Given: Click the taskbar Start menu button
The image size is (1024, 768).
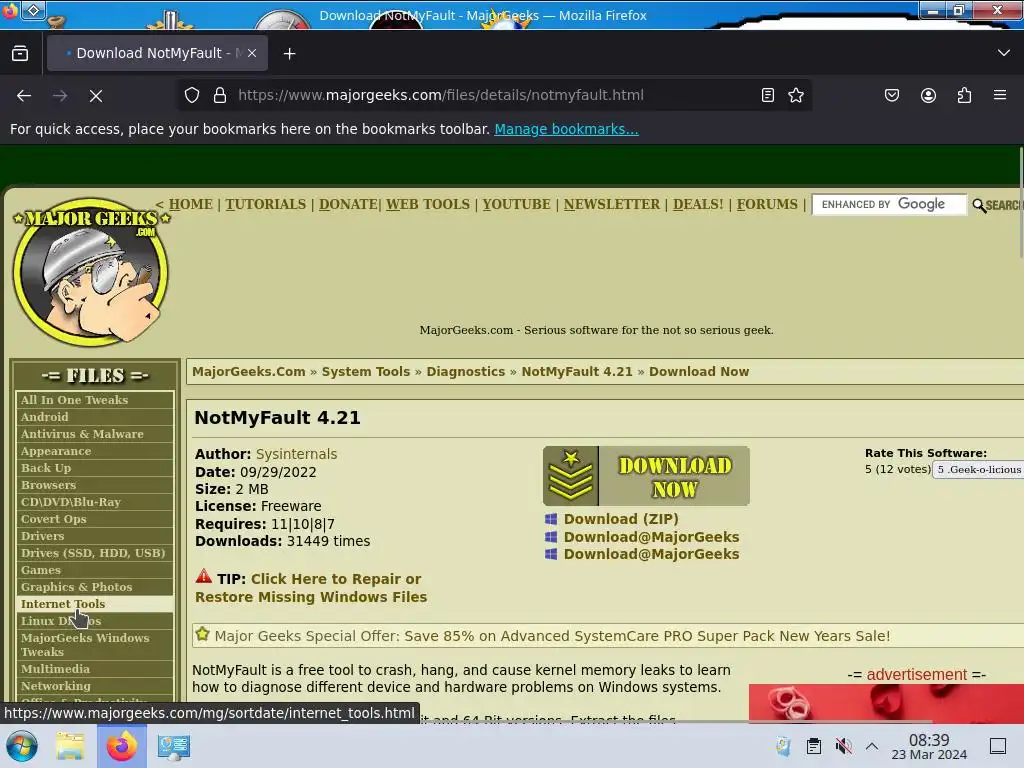Looking at the screenshot, I should point(22,746).
